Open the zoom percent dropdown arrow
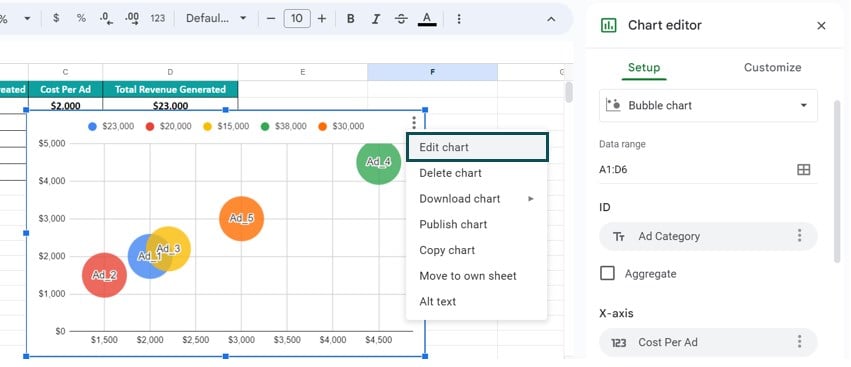The width and height of the screenshot is (851, 367). point(27,18)
